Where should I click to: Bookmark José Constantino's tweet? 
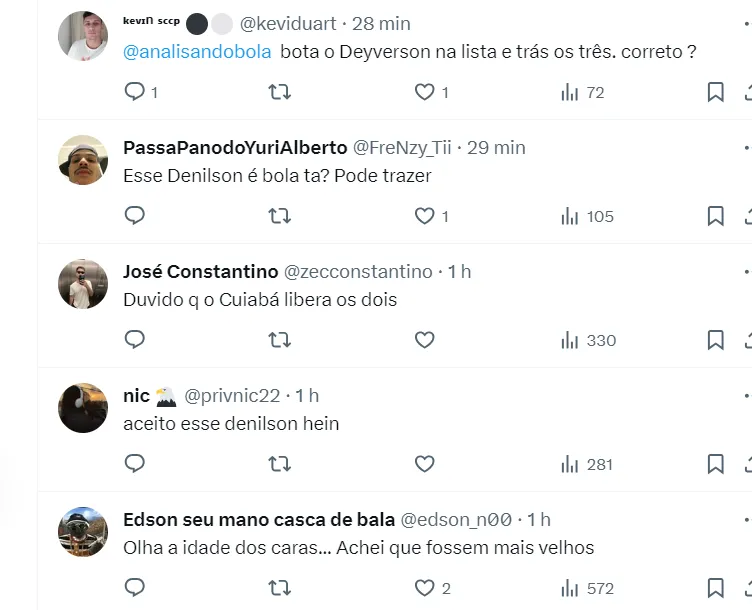click(715, 340)
